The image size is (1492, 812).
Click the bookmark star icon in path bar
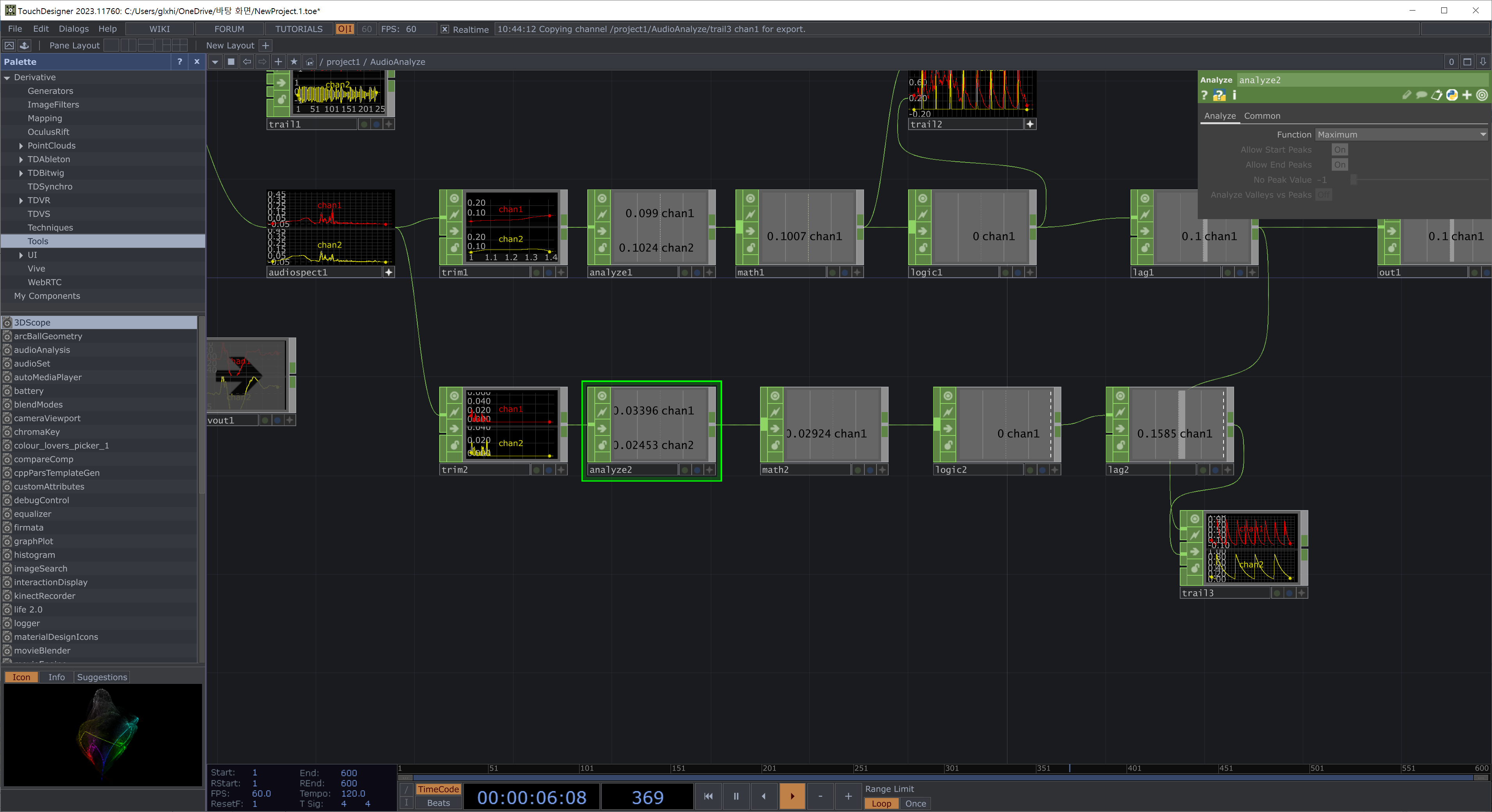[x=293, y=61]
